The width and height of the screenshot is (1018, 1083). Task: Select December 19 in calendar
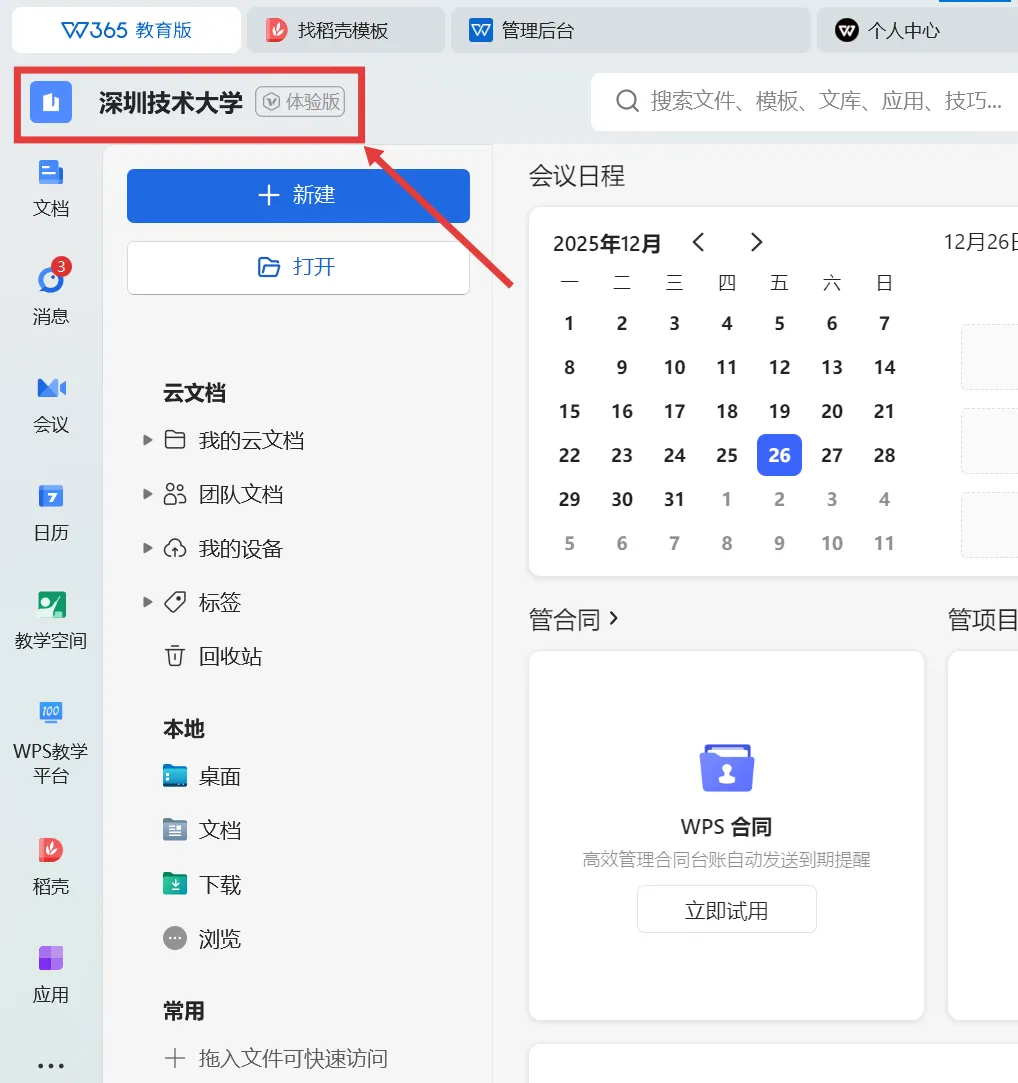(x=779, y=411)
